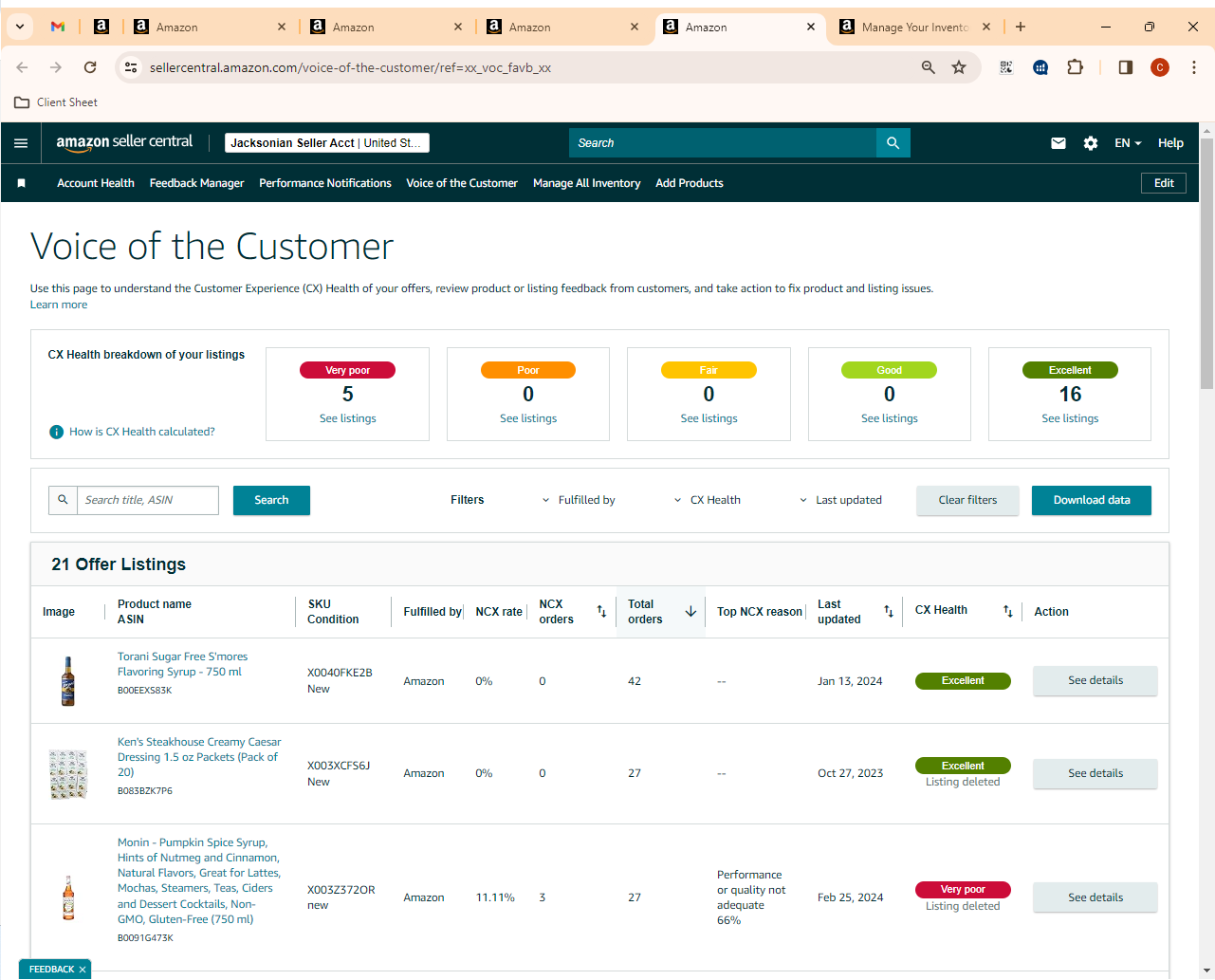Click the info icon beside CX Health calculated
Image resolution: width=1215 pixels, height=980 pixels.
tap(57, 432)
